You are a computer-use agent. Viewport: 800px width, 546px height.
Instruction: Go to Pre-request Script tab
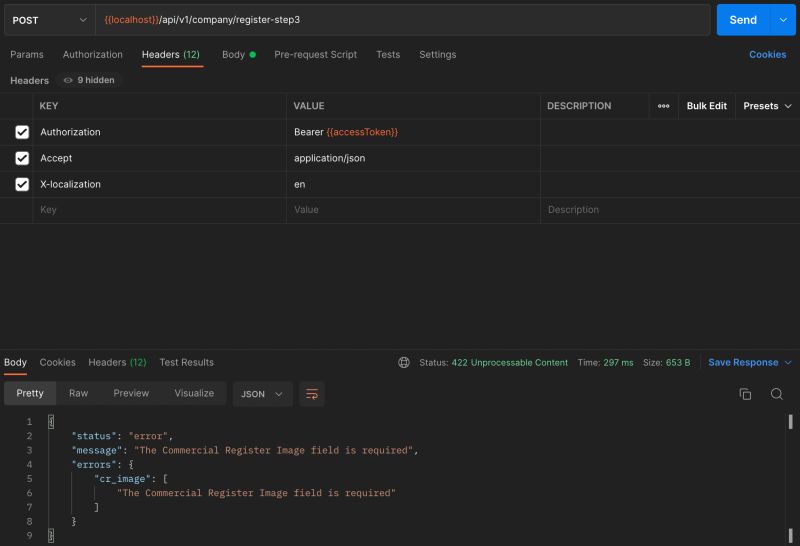(x=316, y=55)
